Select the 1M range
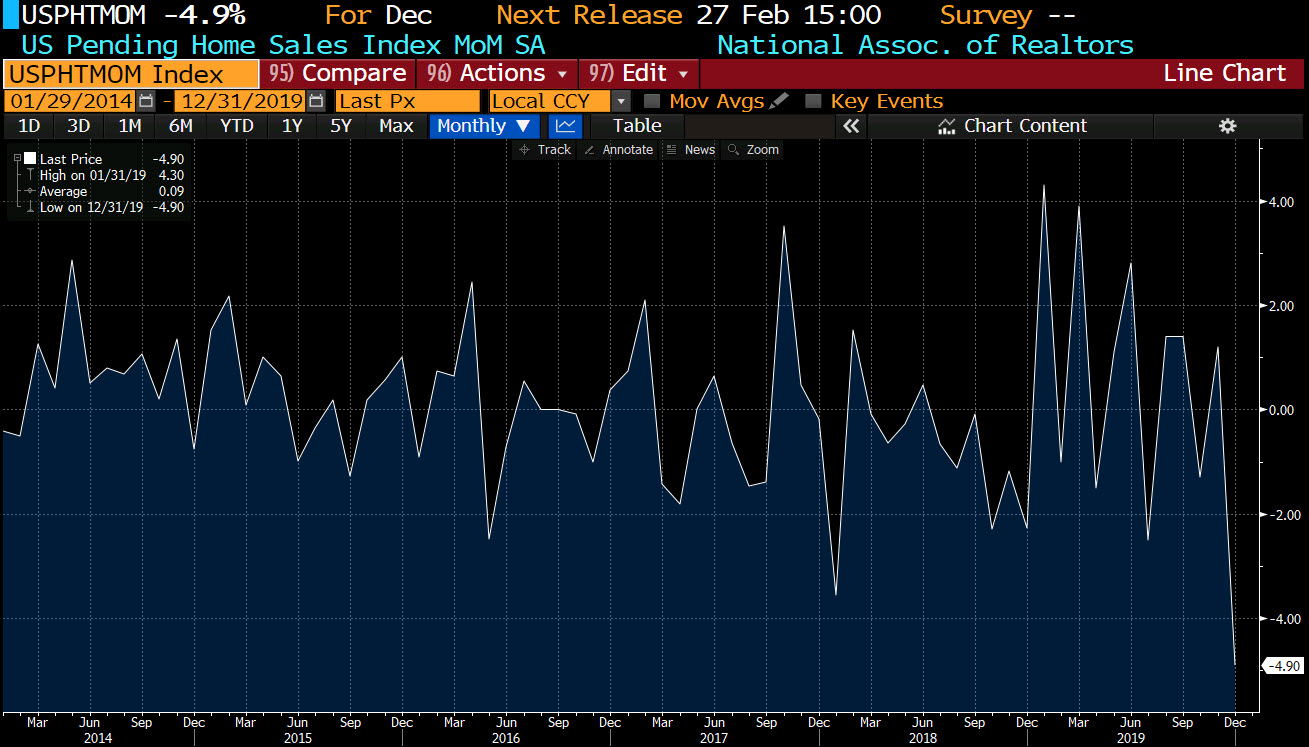Viewport: 1309px width, 747px height. (x=130, y=126)
